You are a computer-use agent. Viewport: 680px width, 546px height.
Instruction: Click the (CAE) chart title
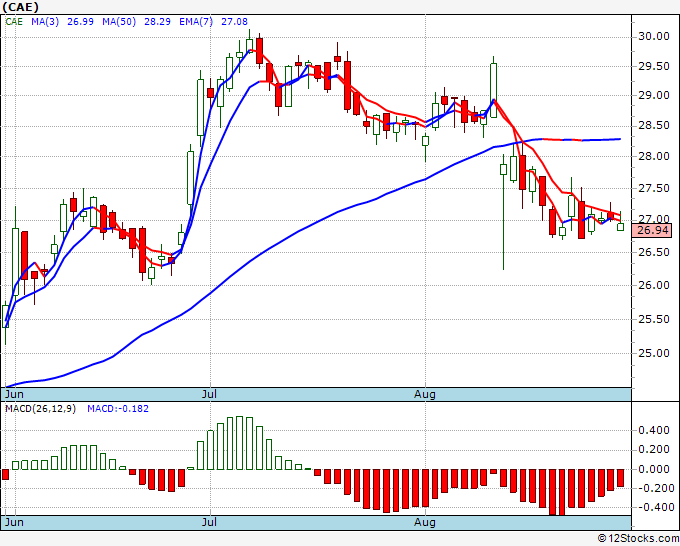click(20, 7)
